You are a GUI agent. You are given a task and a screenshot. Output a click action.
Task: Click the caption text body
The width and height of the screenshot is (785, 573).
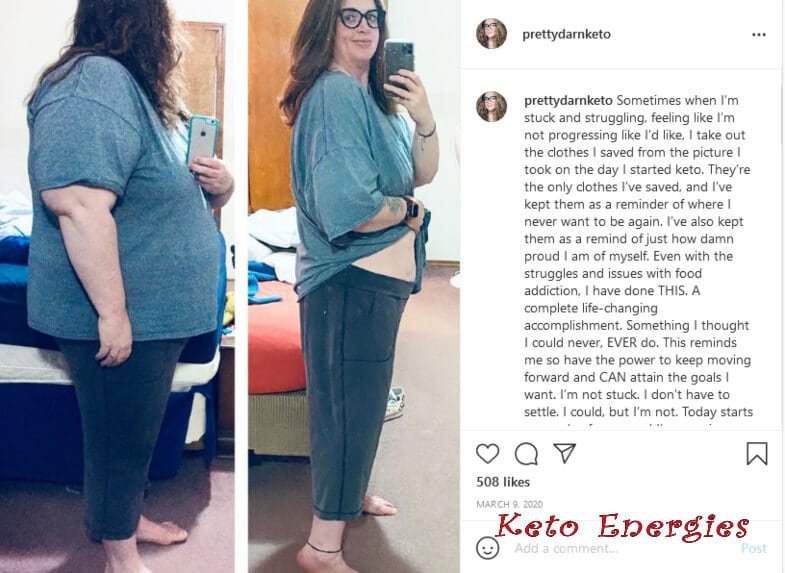click(637, 256)
